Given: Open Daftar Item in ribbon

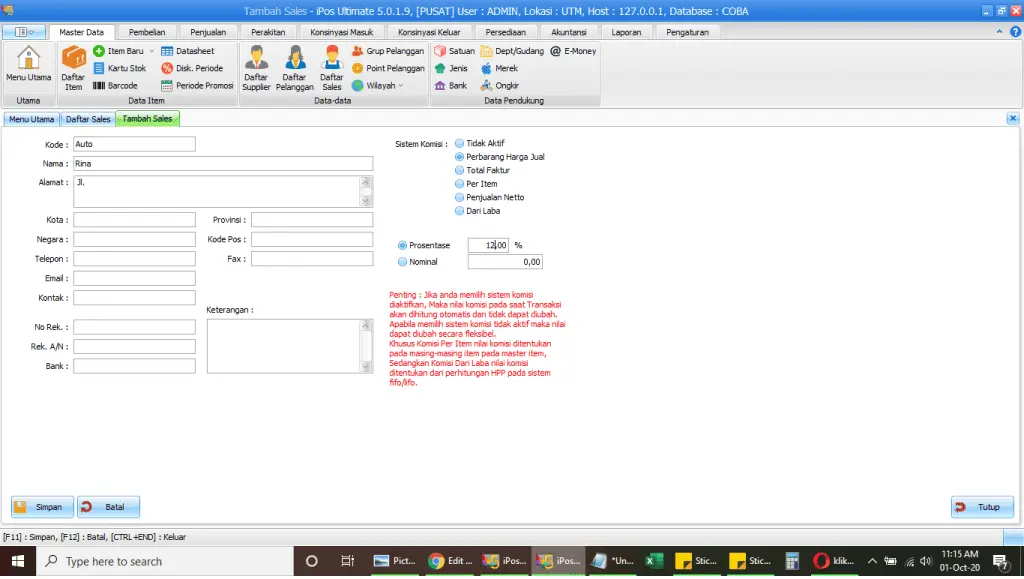Looking at the screenshot, I should [x=73, y=68].
